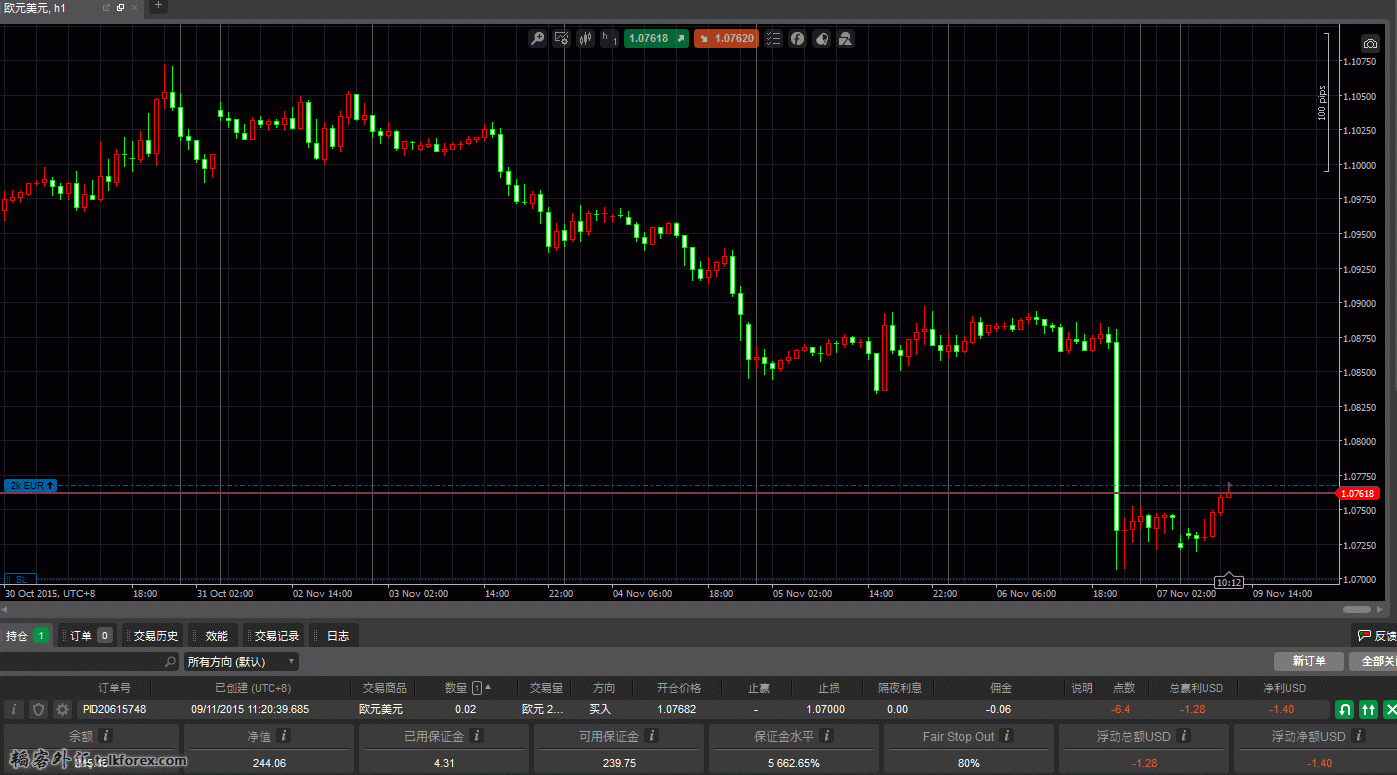Take a chart snapshot with camera icon
This screenshot has width=1397, height=775.
(x=1371, y=44)
